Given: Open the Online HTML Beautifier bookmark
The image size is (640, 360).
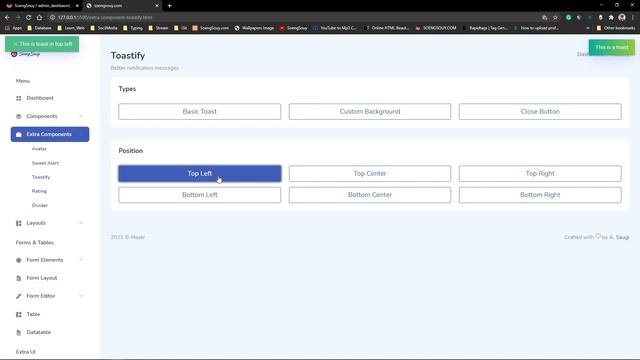Looking at the screenshot, I should [x=387, y=28].
